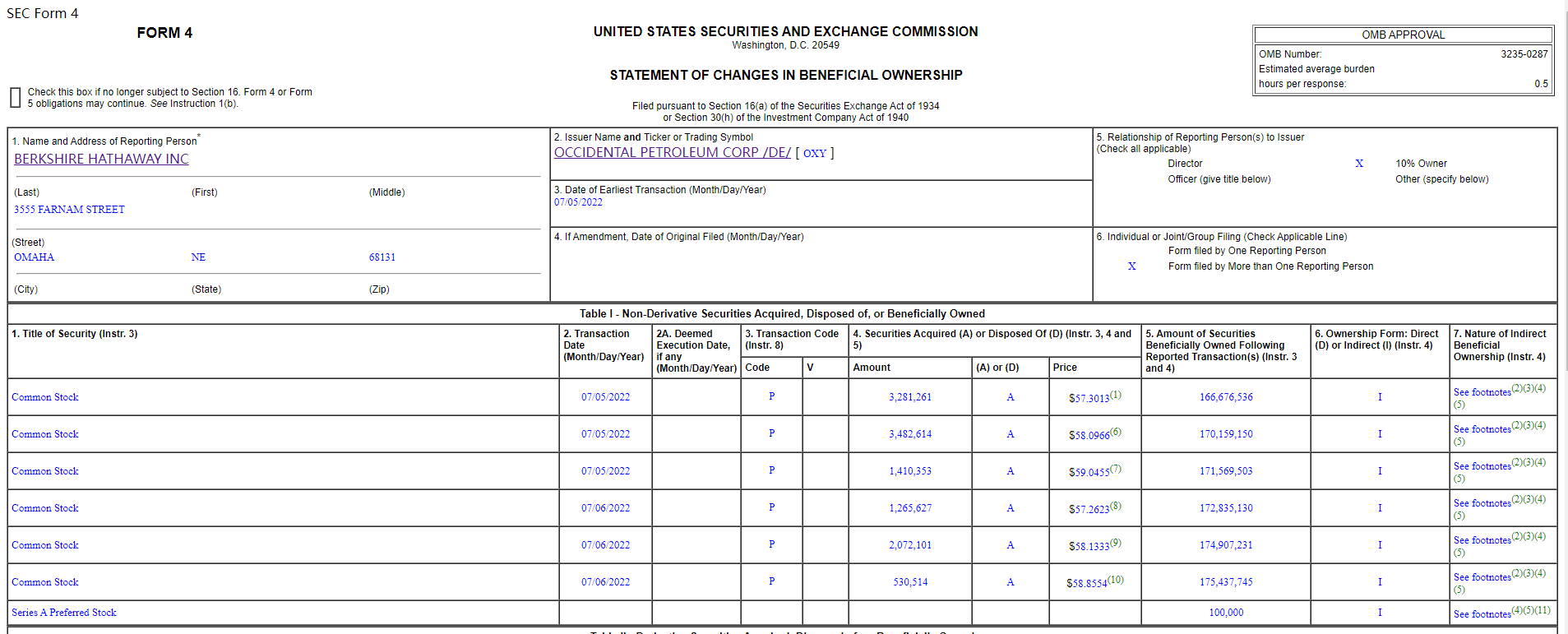Click transaction code 'P' in the 1,410,353 row
Screen dimensions: 1568x634
(x=771, y=470)
